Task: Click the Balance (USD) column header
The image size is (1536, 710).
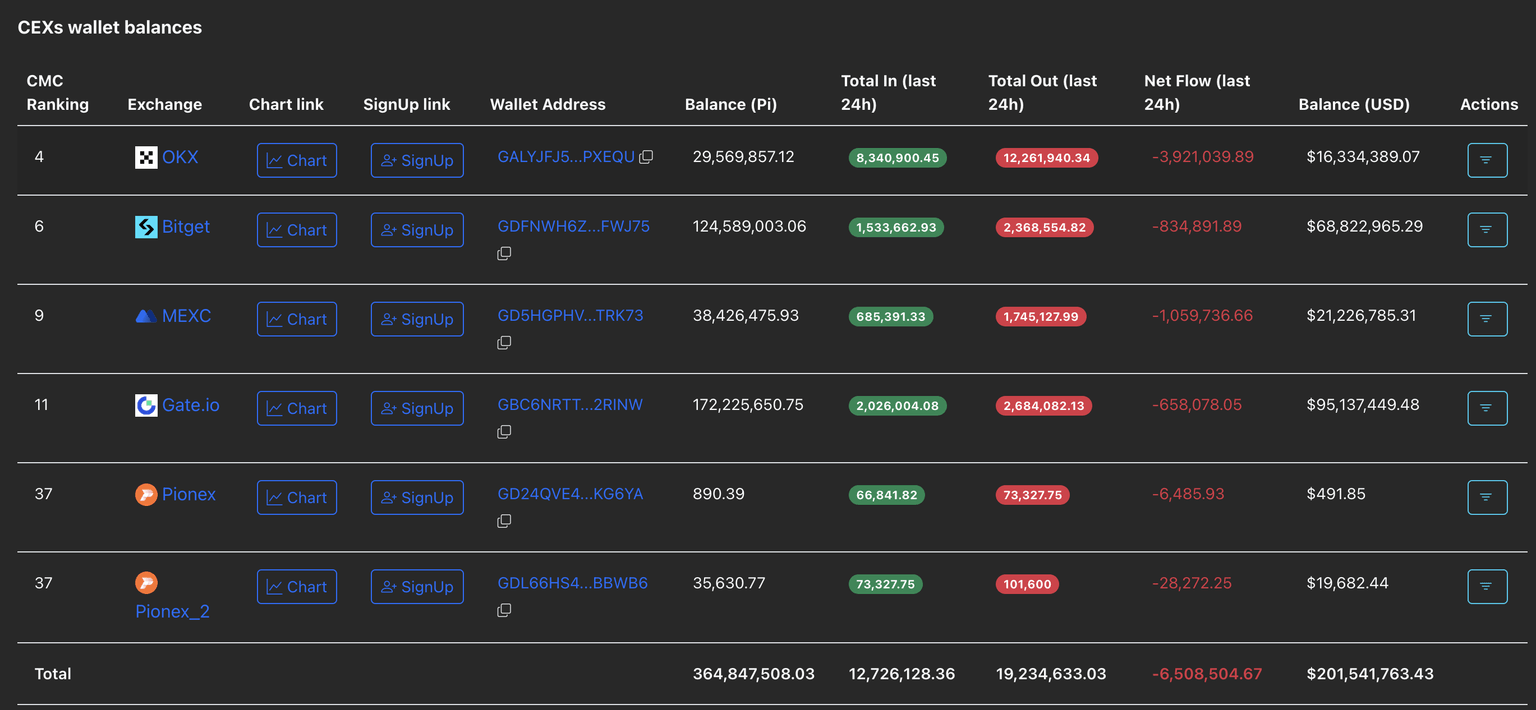Action: pos(1353,104)
